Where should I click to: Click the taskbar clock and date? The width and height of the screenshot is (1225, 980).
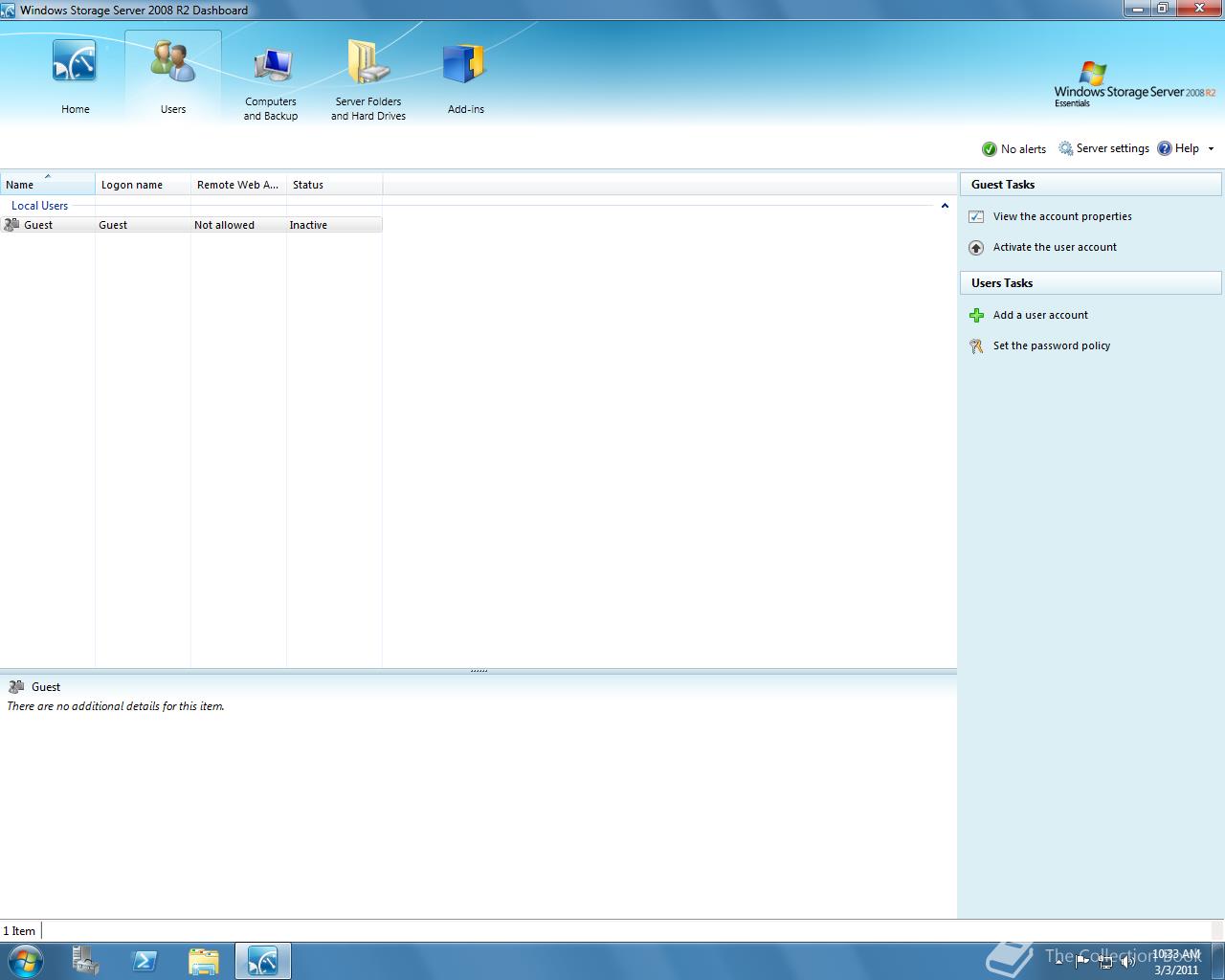pyautogui.click(x=1176, y=962)
